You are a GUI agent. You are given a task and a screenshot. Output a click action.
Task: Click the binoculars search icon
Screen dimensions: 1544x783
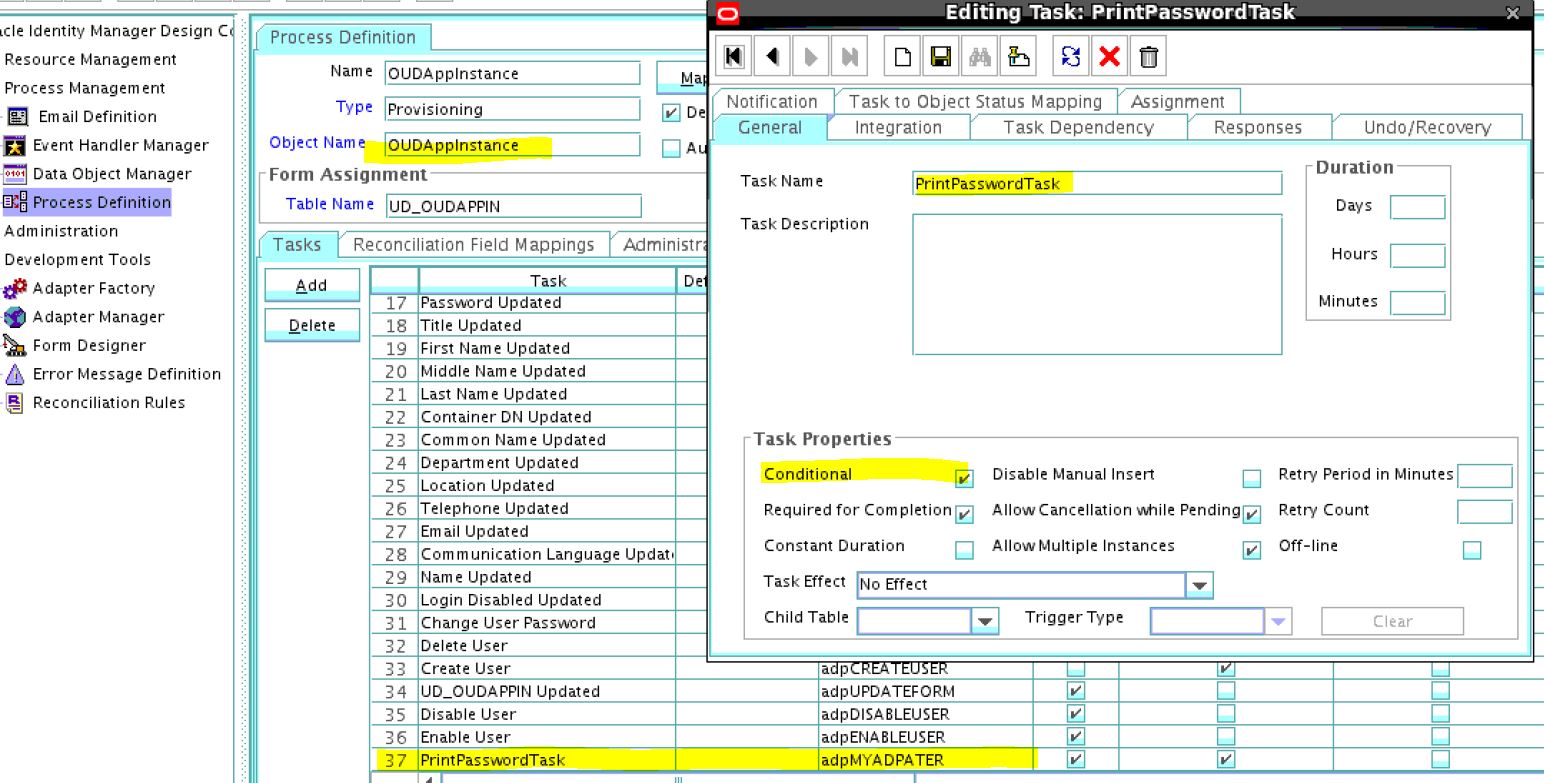coord(980,56)
